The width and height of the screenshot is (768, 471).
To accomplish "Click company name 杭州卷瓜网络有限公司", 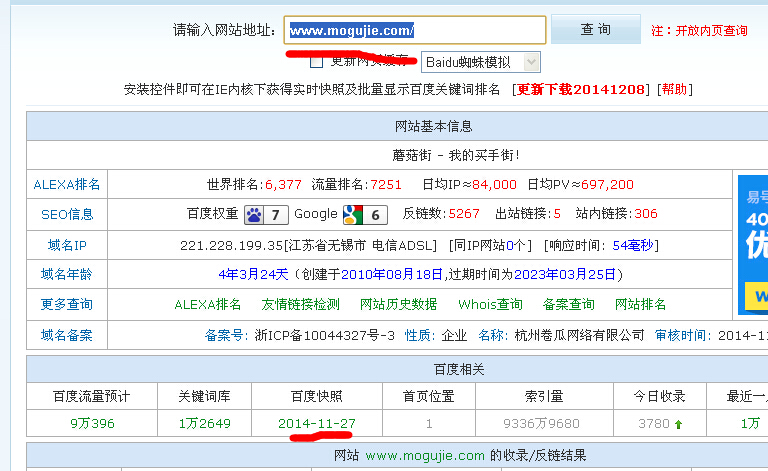I will 579,335.
